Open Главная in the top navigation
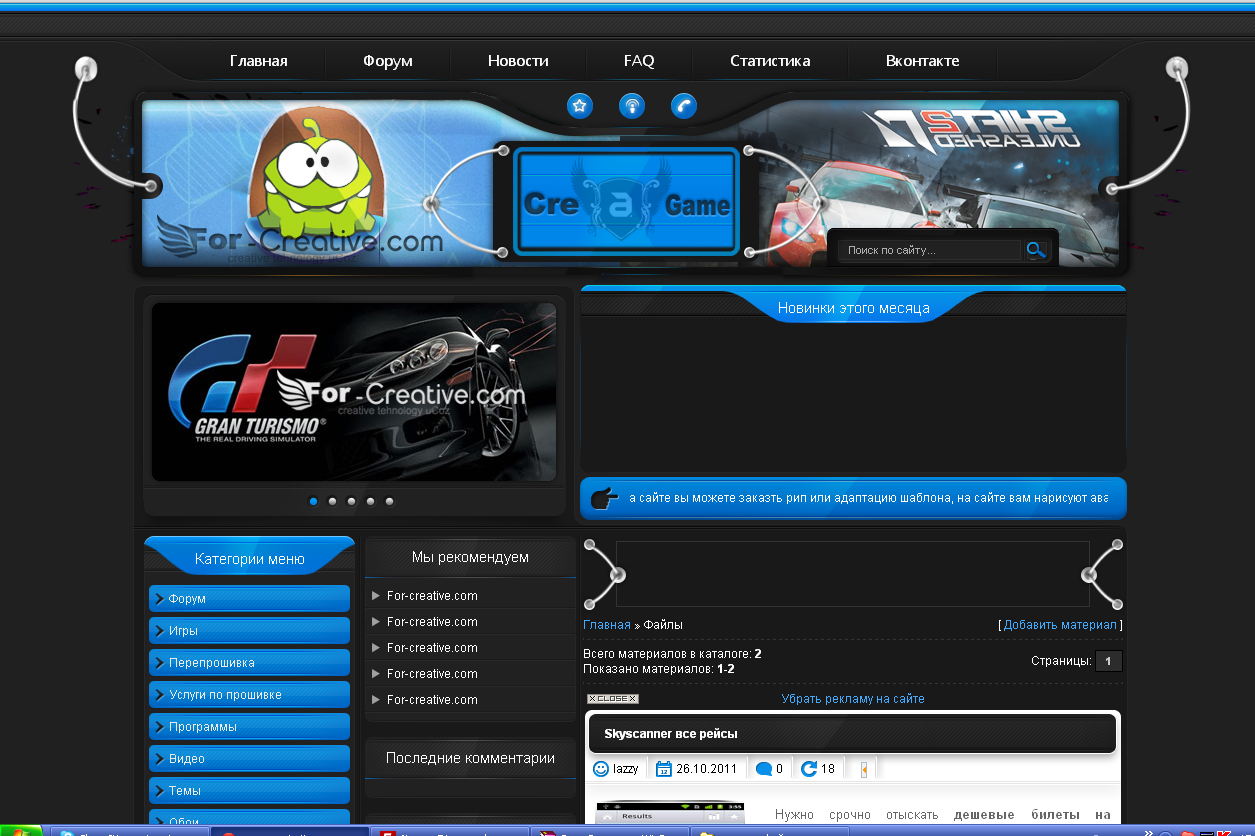Viewport: 1255px width, 836px height. 259,61
